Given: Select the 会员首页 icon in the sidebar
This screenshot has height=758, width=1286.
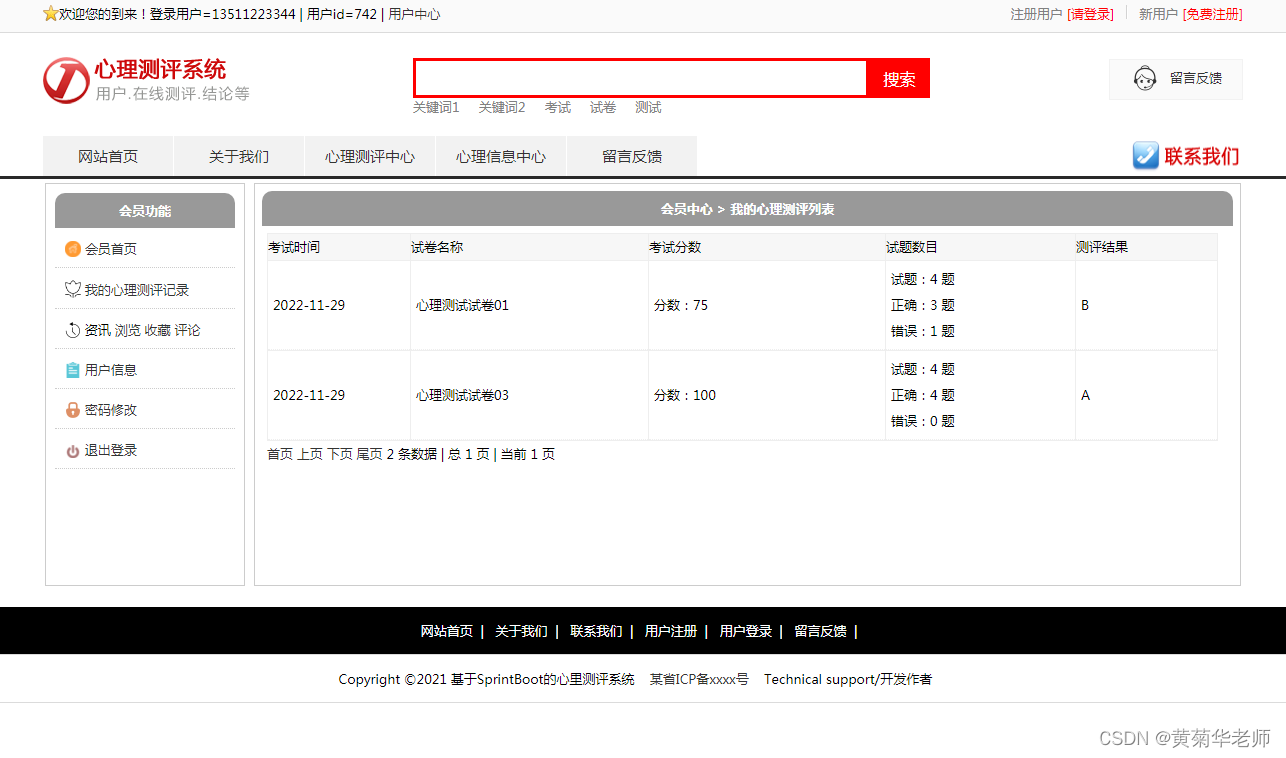Looking at the screenshot, I should click(x=71, y=249).
